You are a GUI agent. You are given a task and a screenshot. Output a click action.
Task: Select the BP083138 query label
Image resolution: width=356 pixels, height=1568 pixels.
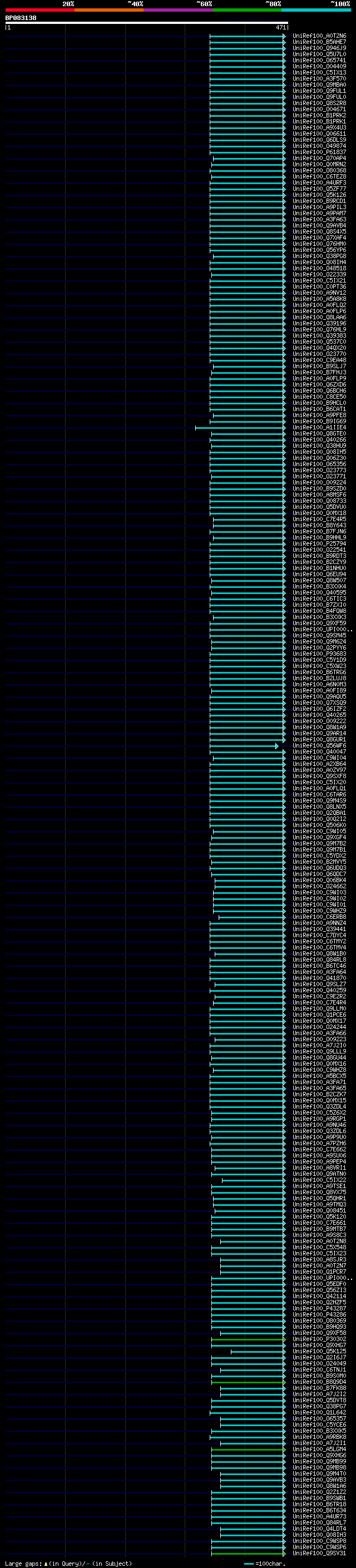tap(21, 18)
